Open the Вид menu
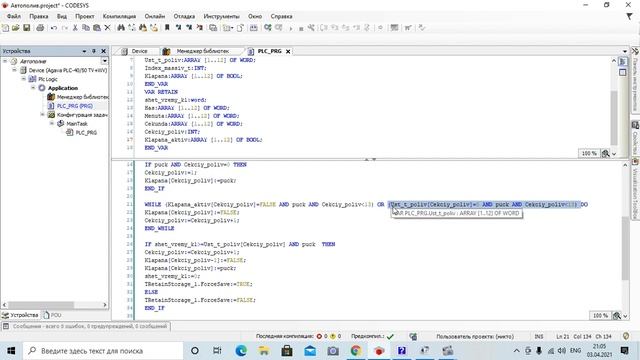 [x=62, y=16]
